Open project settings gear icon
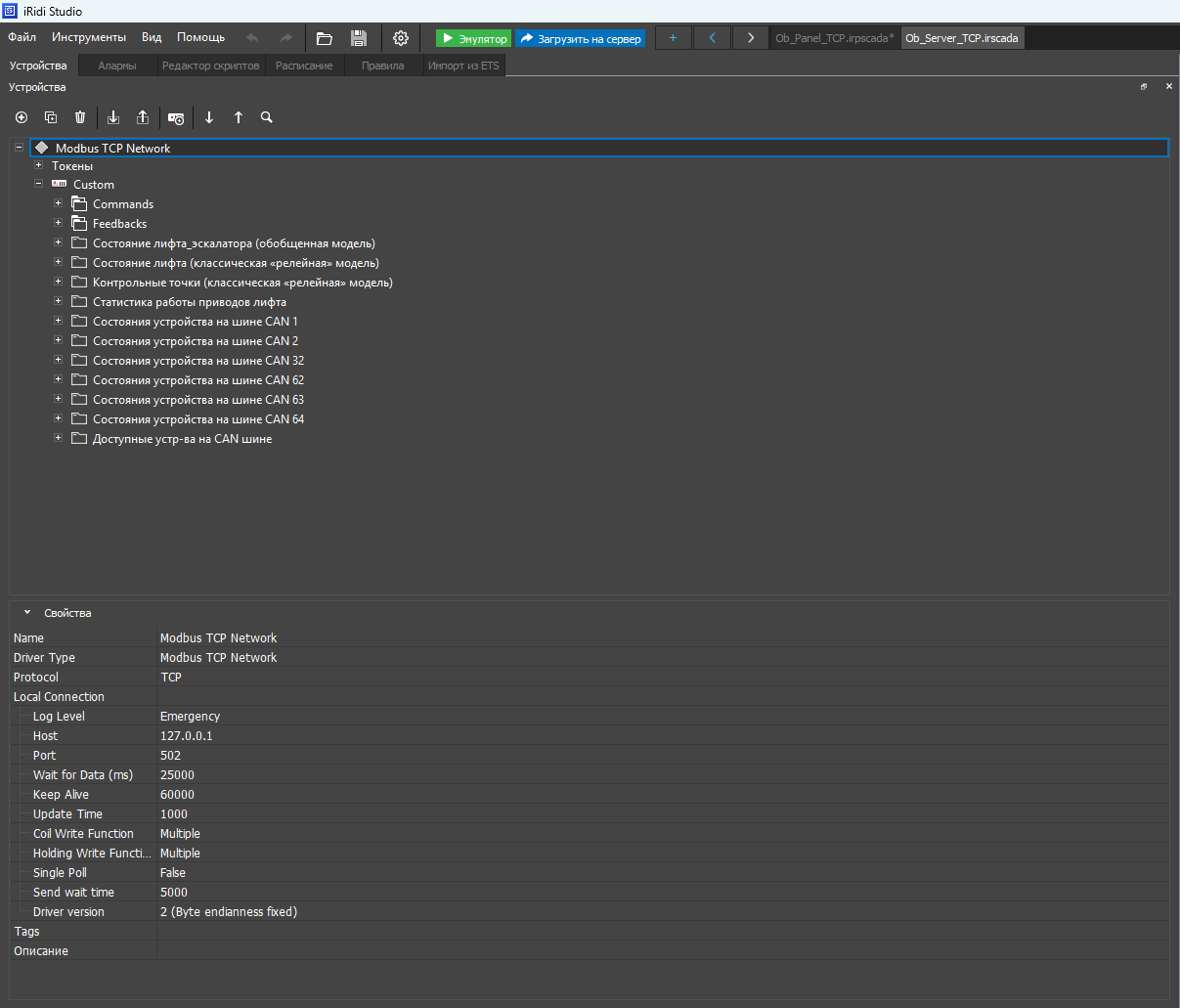Viewport: 1180px width, 1008px height. click(401, 38)
